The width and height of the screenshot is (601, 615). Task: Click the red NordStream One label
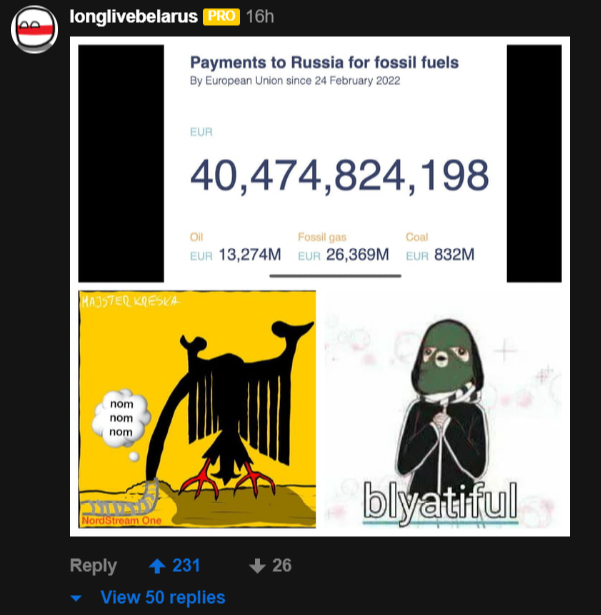[122, 520]
